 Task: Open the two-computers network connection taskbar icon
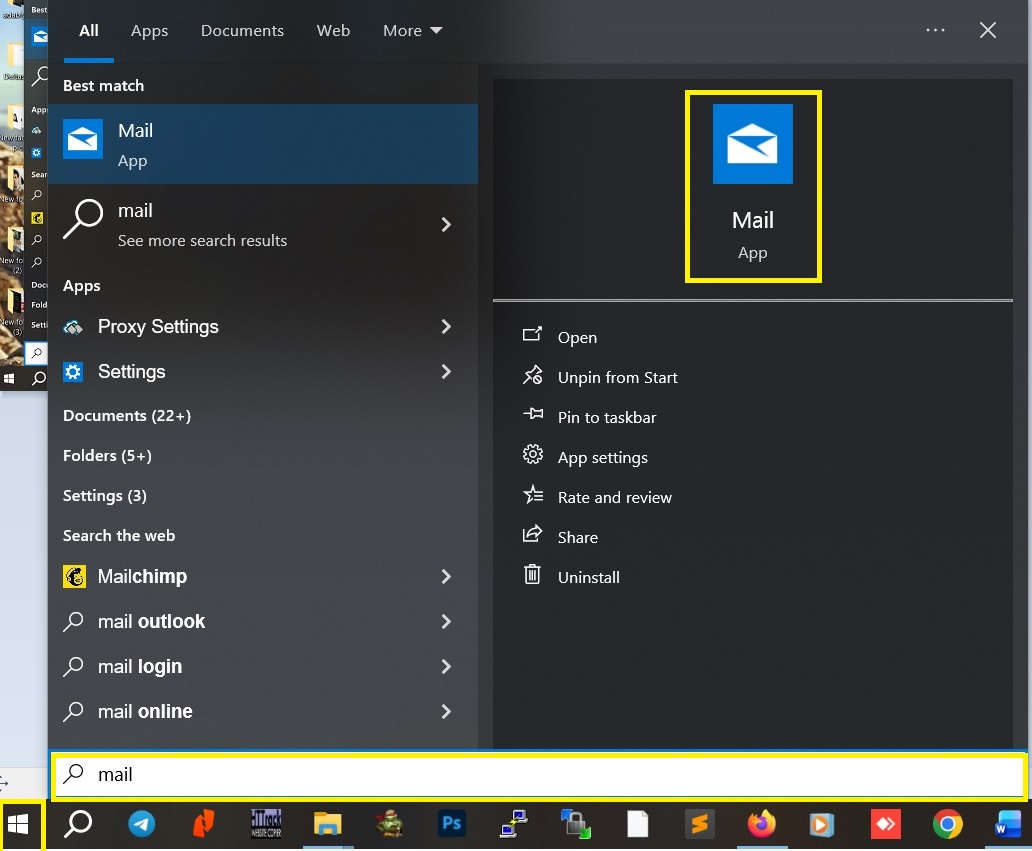pyautogui.click(x=514, y=823)
